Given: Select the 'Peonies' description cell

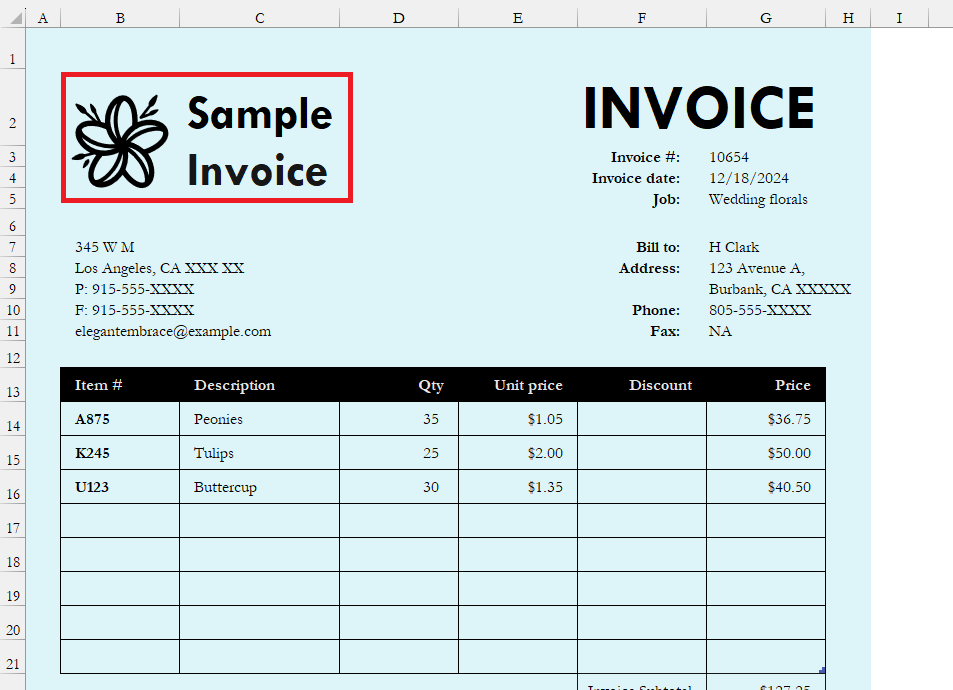Looking at the screenshot, I should coord(260,419).
